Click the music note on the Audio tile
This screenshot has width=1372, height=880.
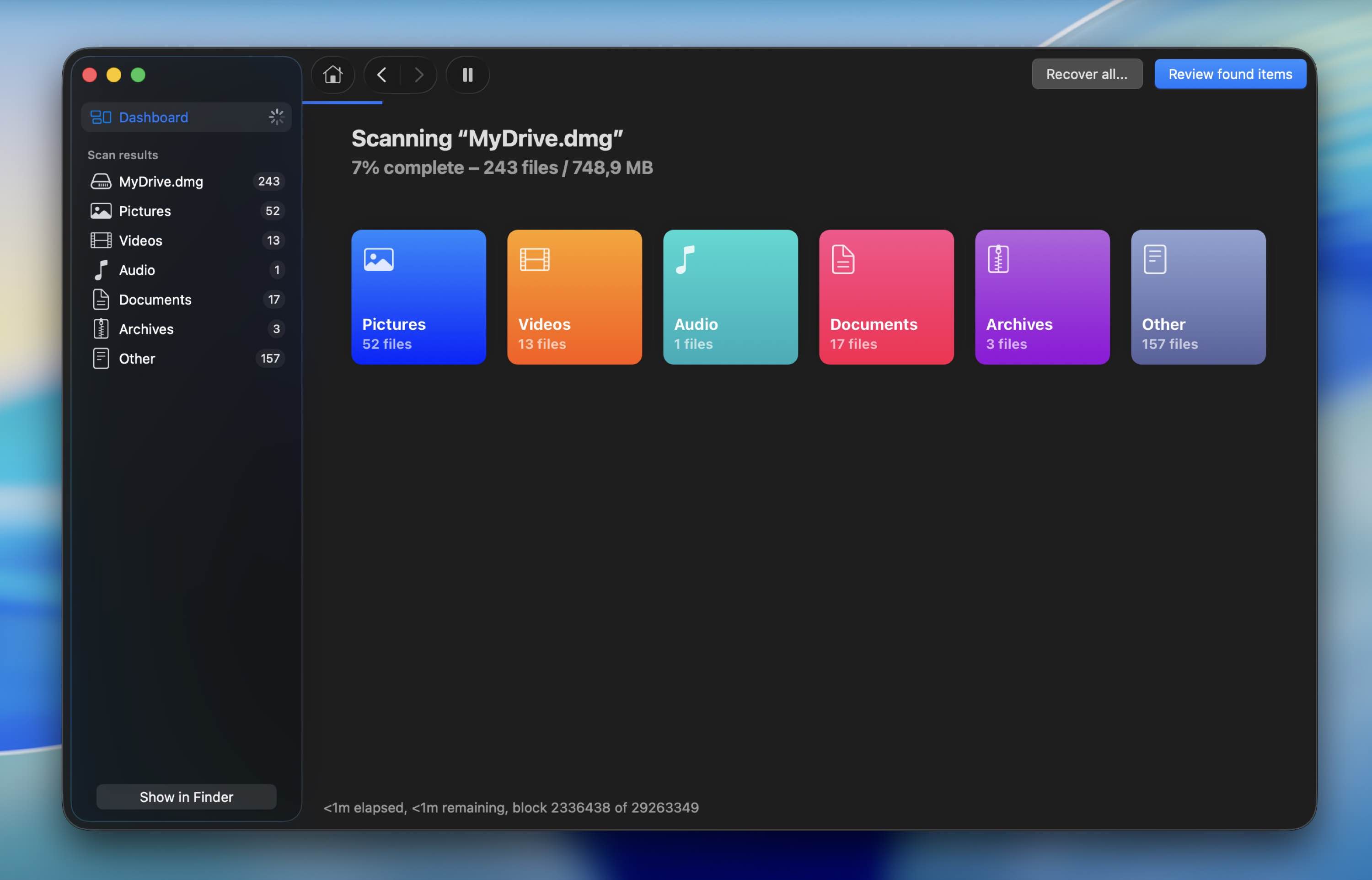[685, 260]
